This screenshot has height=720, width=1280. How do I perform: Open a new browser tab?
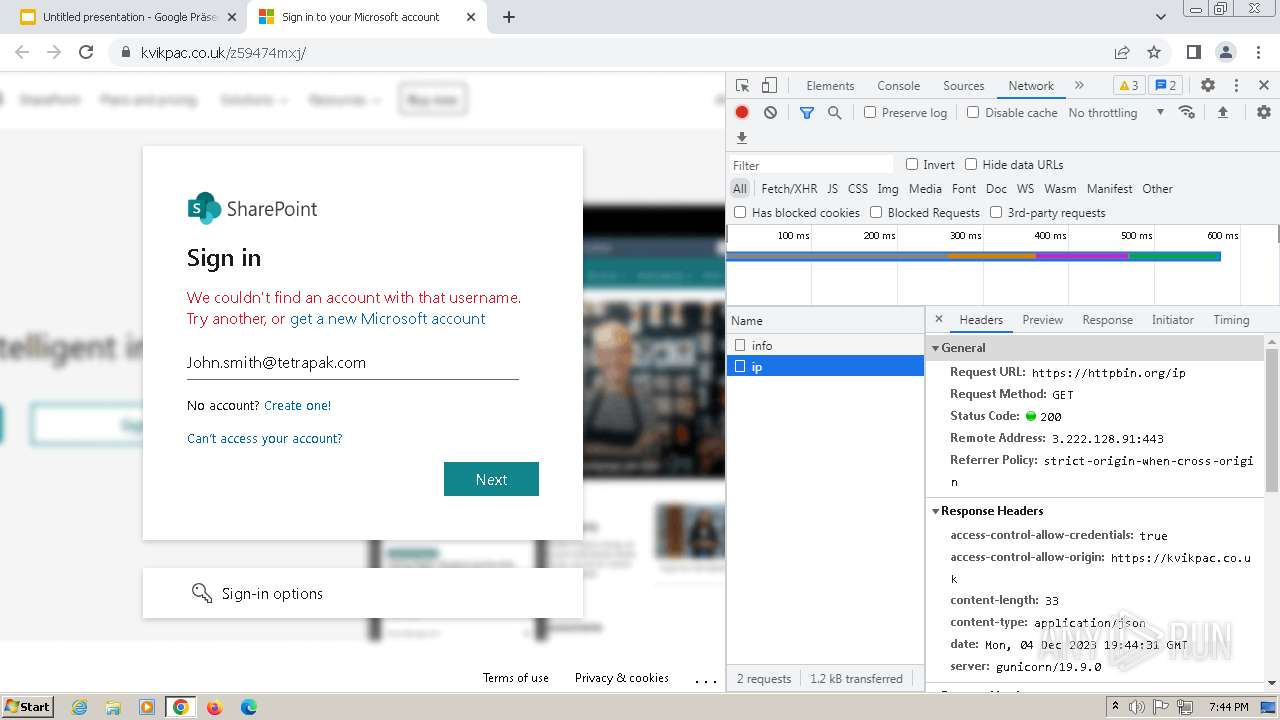click(x=509, y=17)
